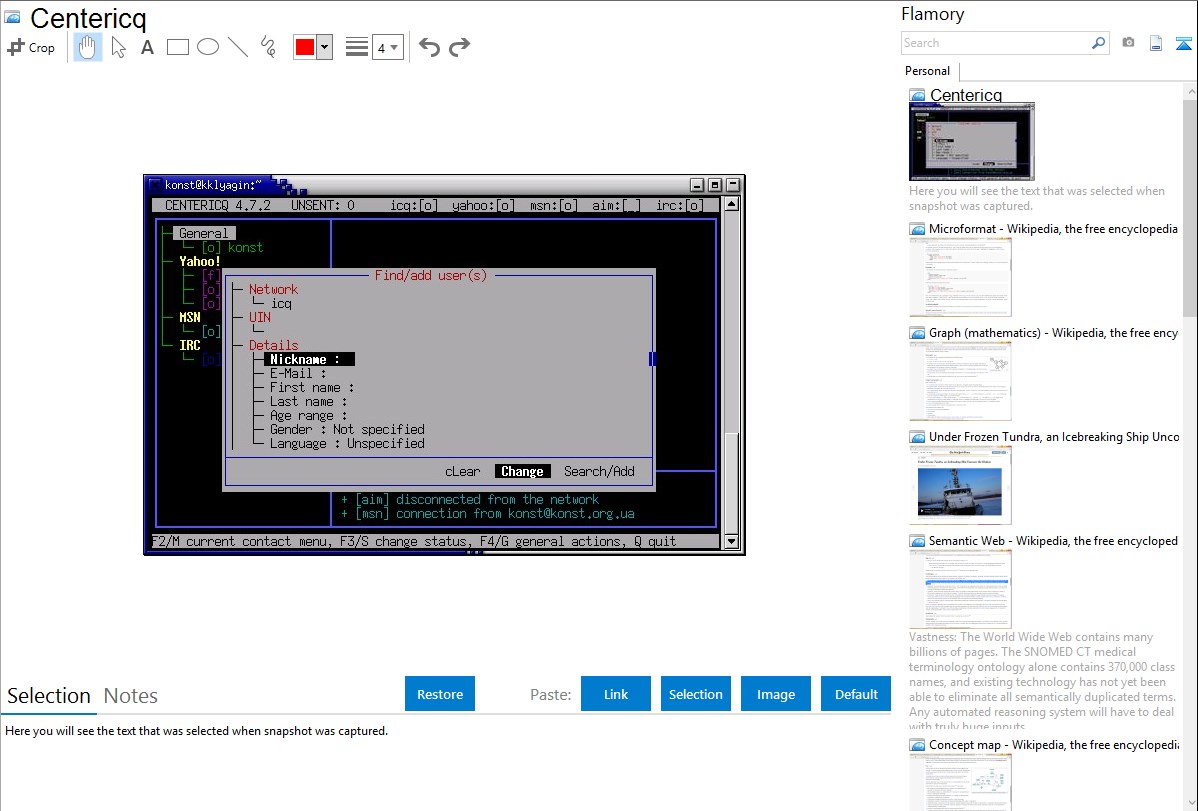This screenshot has height=811, width=1198.
Task: Choose the arrow pointer tool
Action: click(118, 47)
